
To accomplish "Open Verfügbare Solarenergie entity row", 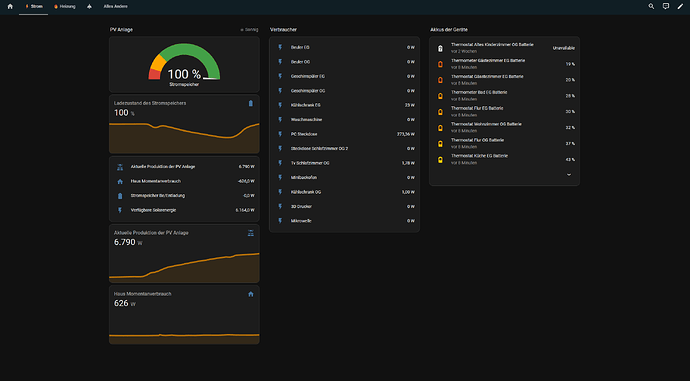I will pos(184,210).
